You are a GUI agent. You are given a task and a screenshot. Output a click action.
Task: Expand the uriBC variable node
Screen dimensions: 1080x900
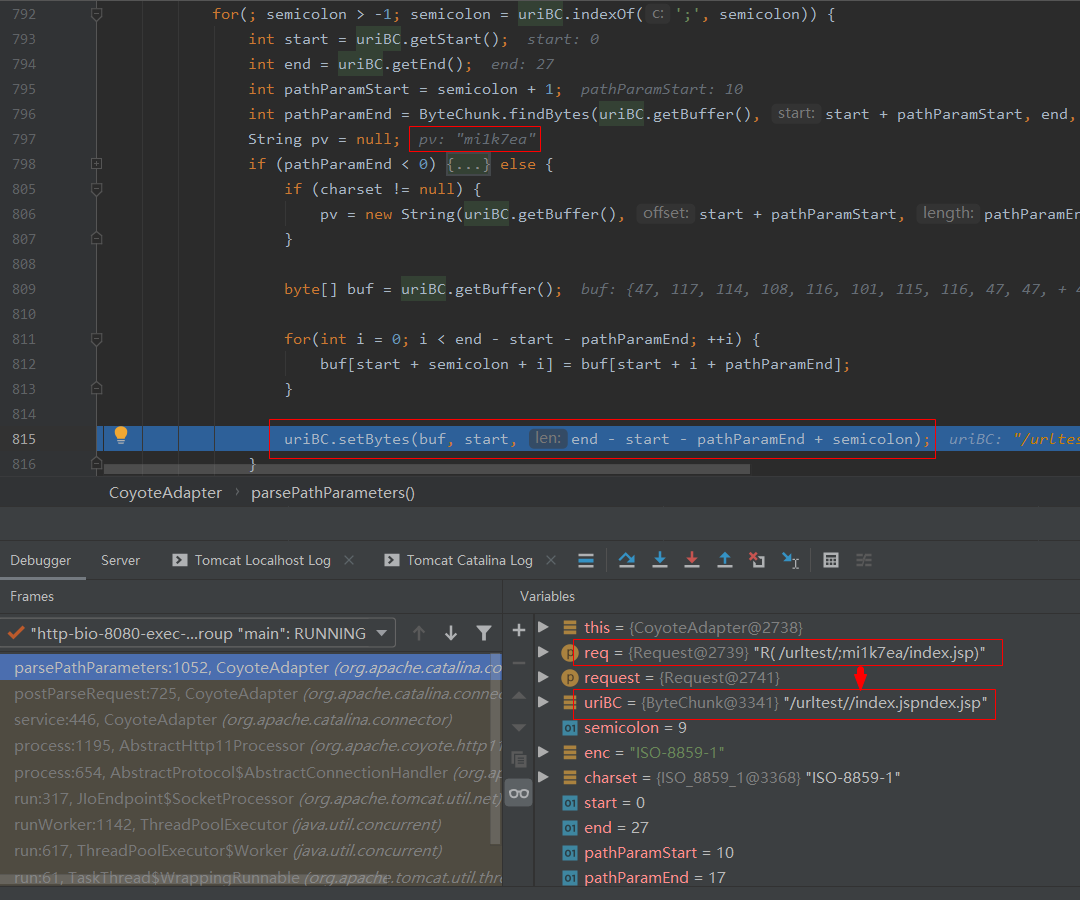[x=544, y=703]
